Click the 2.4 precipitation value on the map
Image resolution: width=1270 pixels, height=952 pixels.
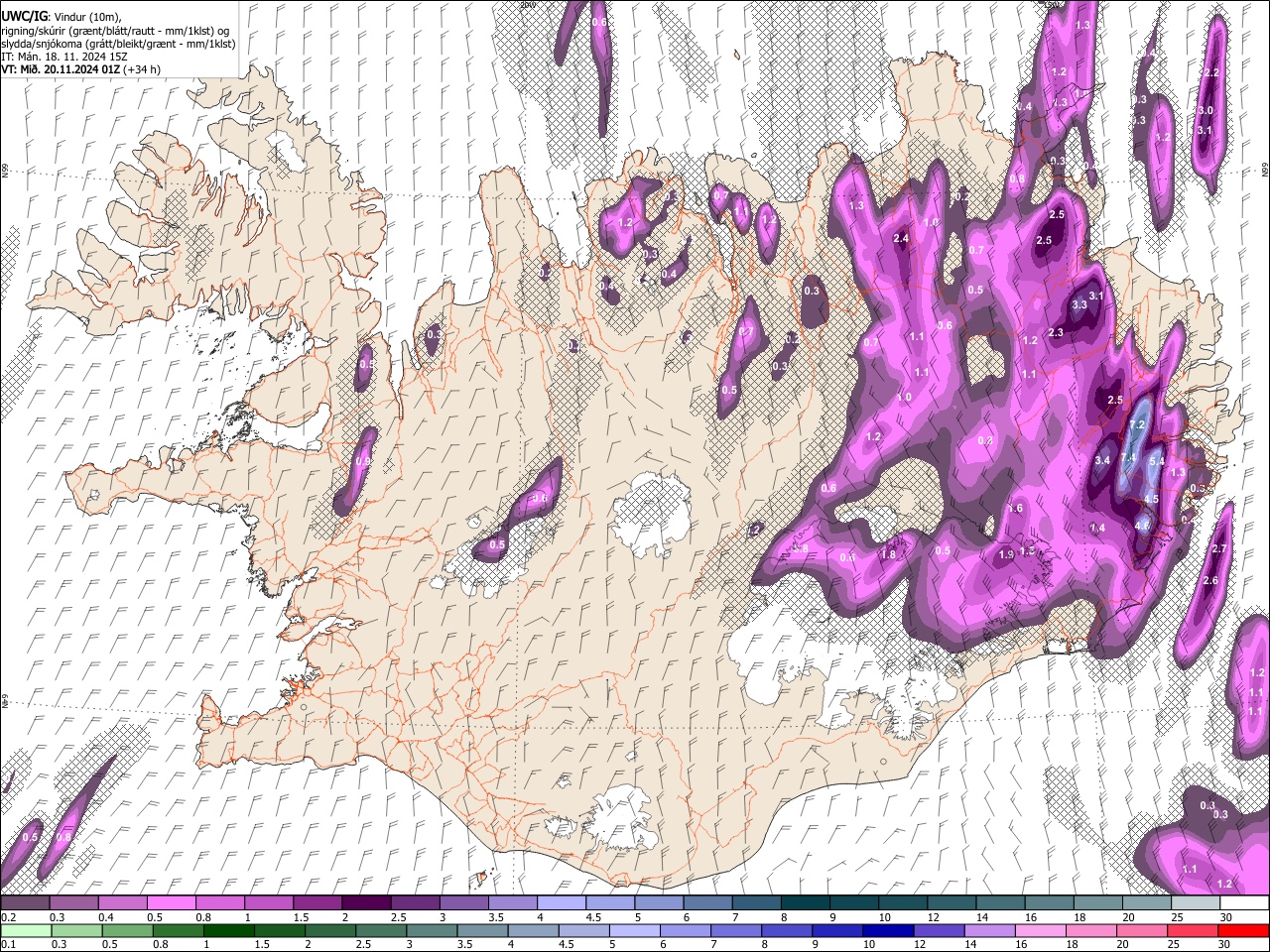[902, 239]
